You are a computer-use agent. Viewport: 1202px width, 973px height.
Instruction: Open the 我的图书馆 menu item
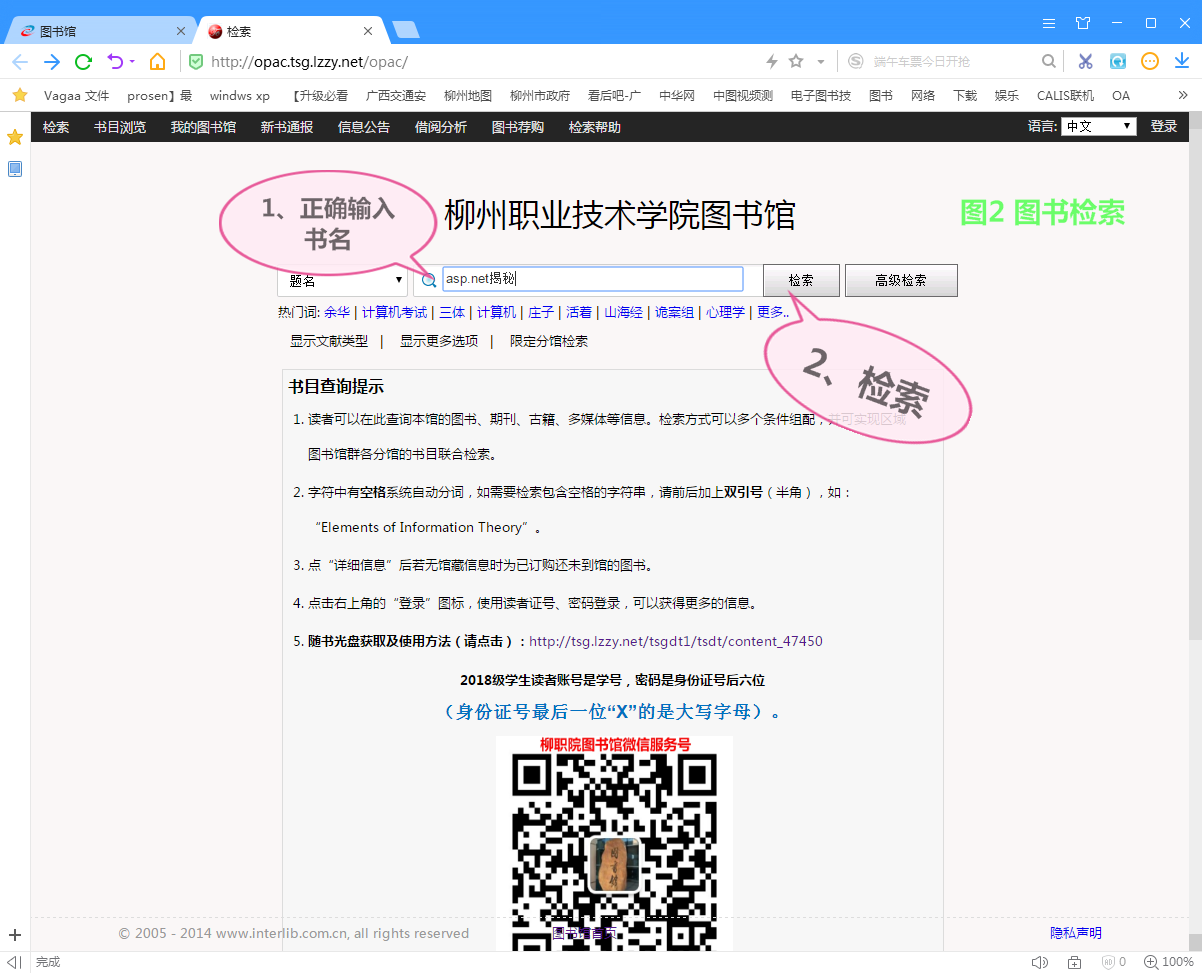(x=203, y=127)
